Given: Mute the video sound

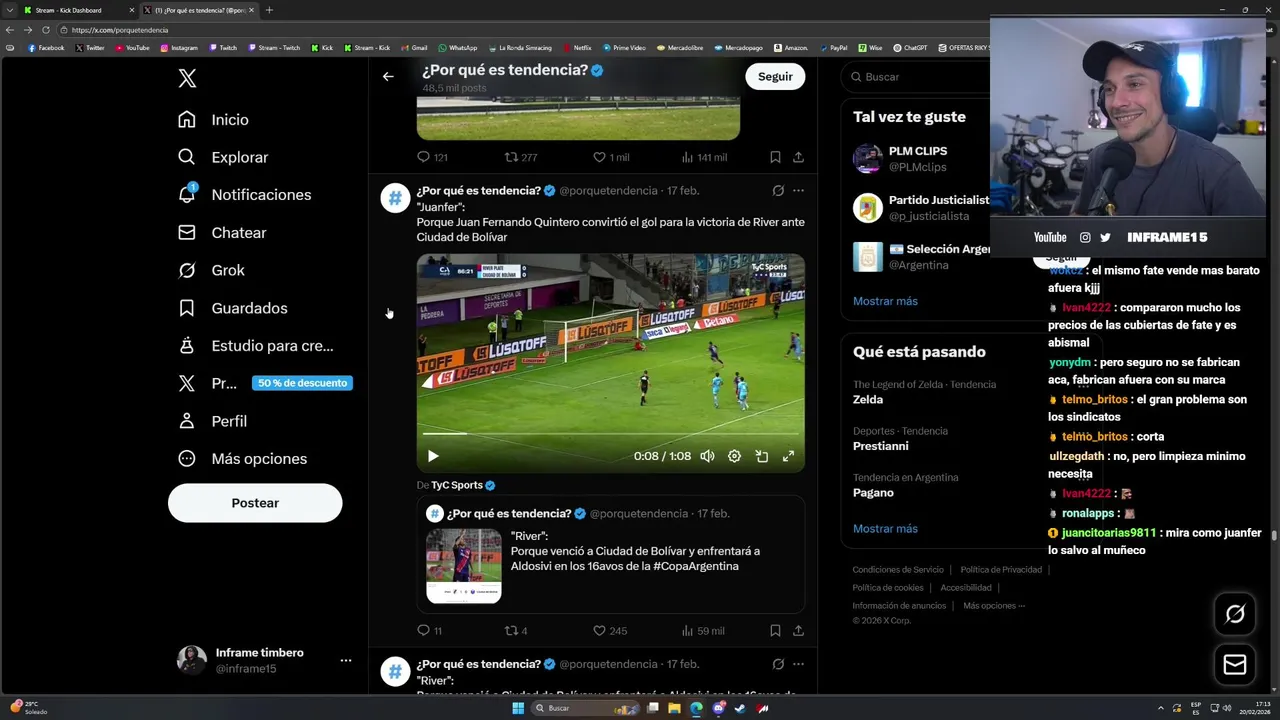Looking at the screenshot, I should tap(707, 456).
